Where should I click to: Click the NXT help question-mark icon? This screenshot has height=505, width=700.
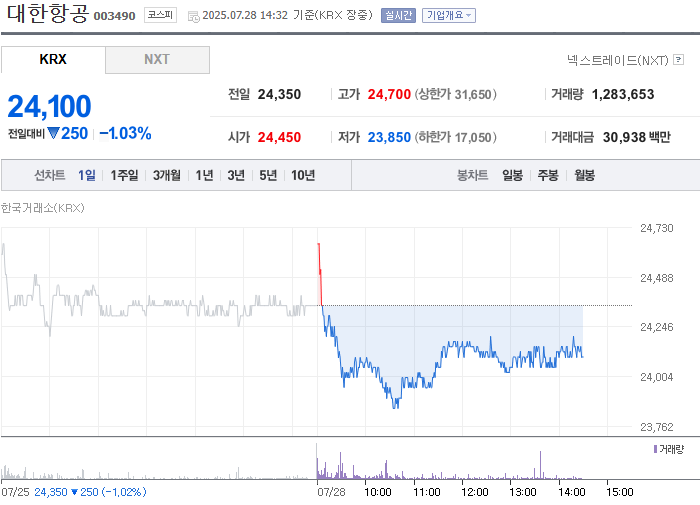click(678, 59)
